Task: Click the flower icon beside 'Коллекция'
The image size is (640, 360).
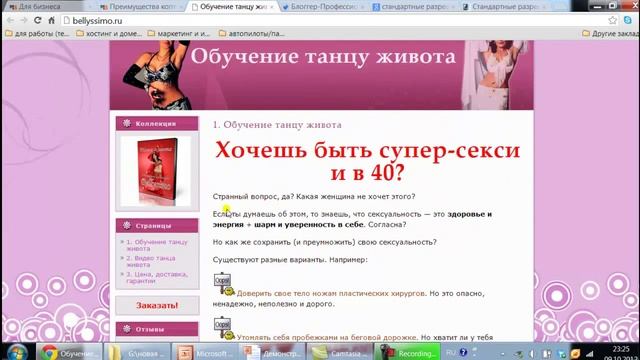Action: 127,123
